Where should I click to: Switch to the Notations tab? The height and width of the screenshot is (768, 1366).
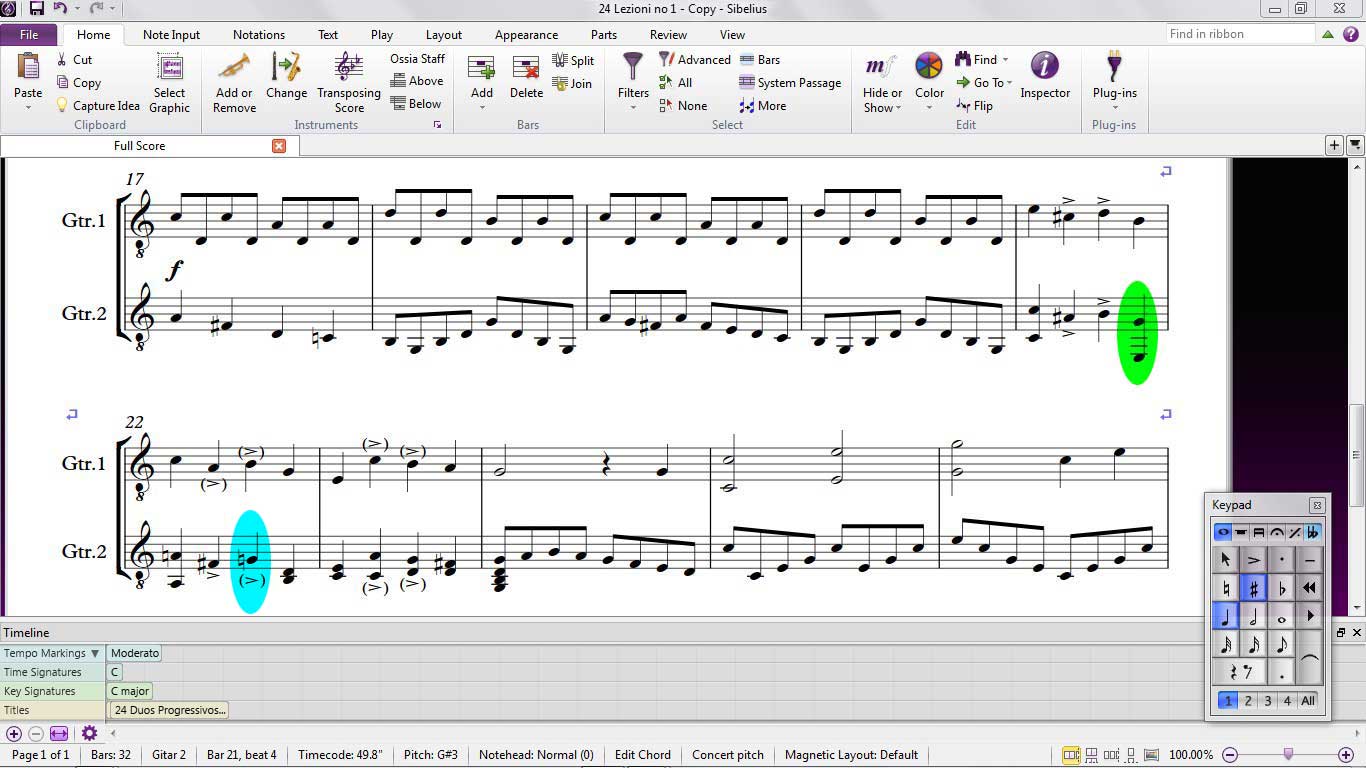(259, 34)
